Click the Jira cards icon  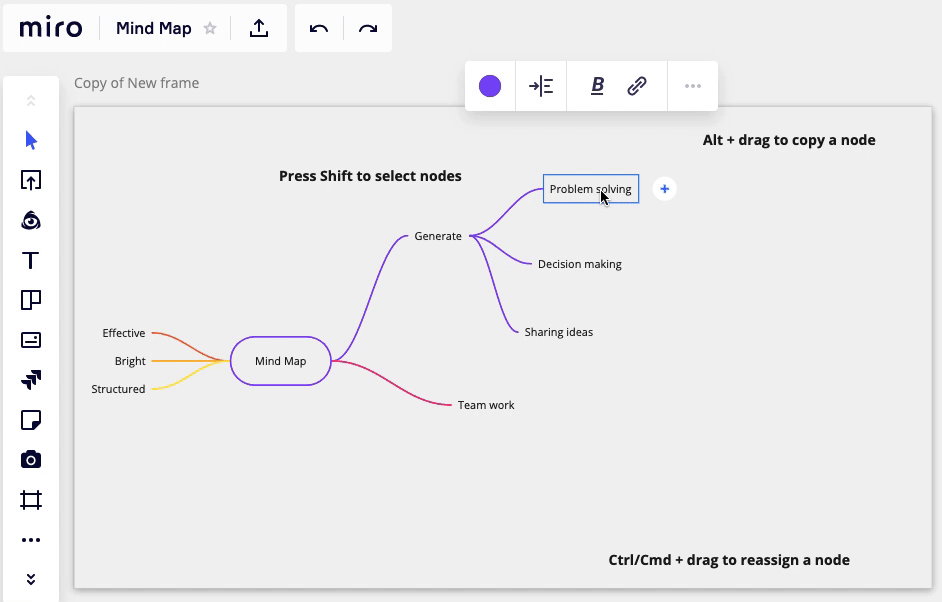tap(31, 380)
